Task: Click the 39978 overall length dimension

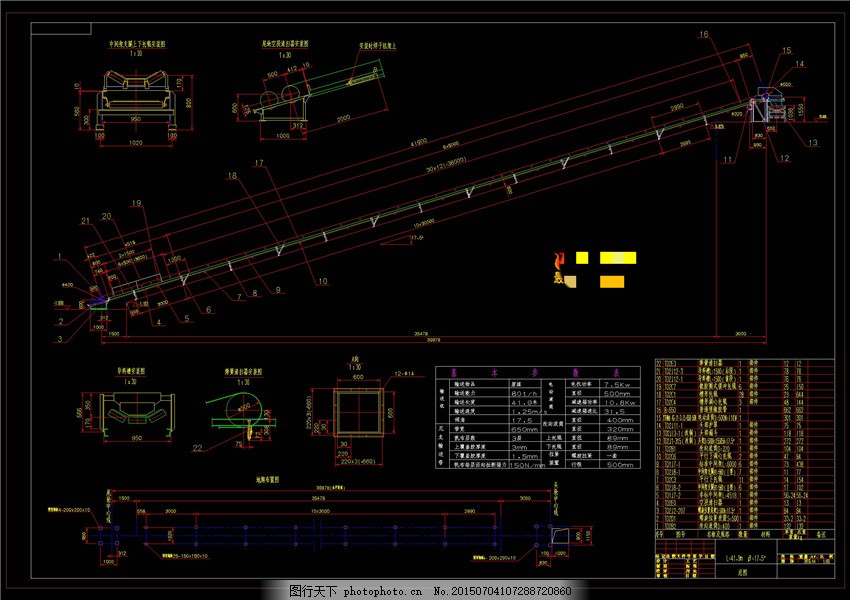Action: coord(431,341)
